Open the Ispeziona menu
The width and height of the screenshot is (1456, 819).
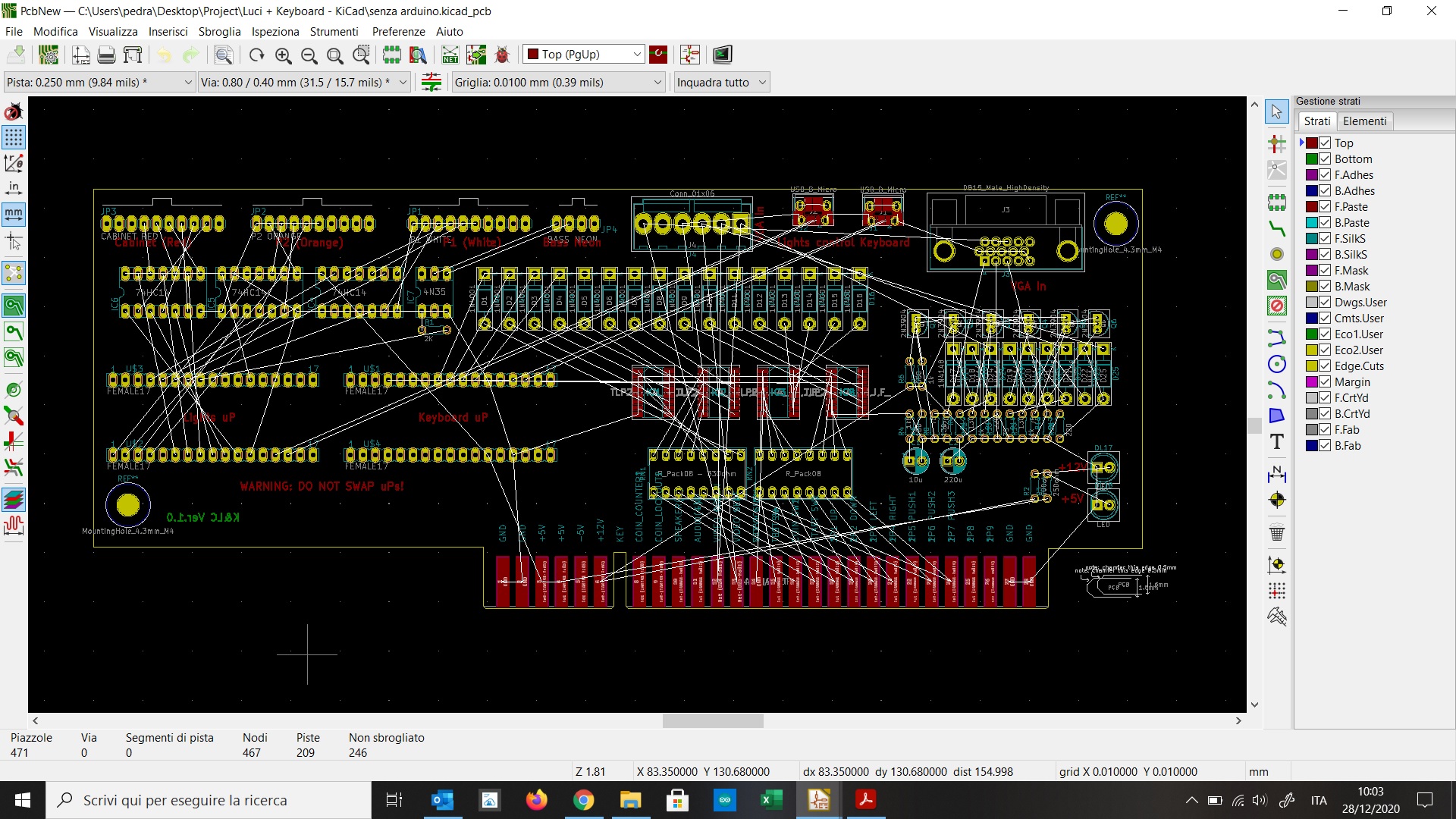coord(275,32)
